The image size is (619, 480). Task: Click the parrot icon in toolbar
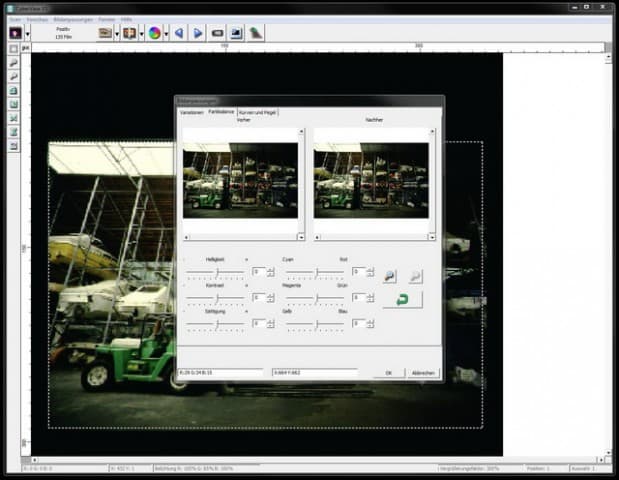256,32
